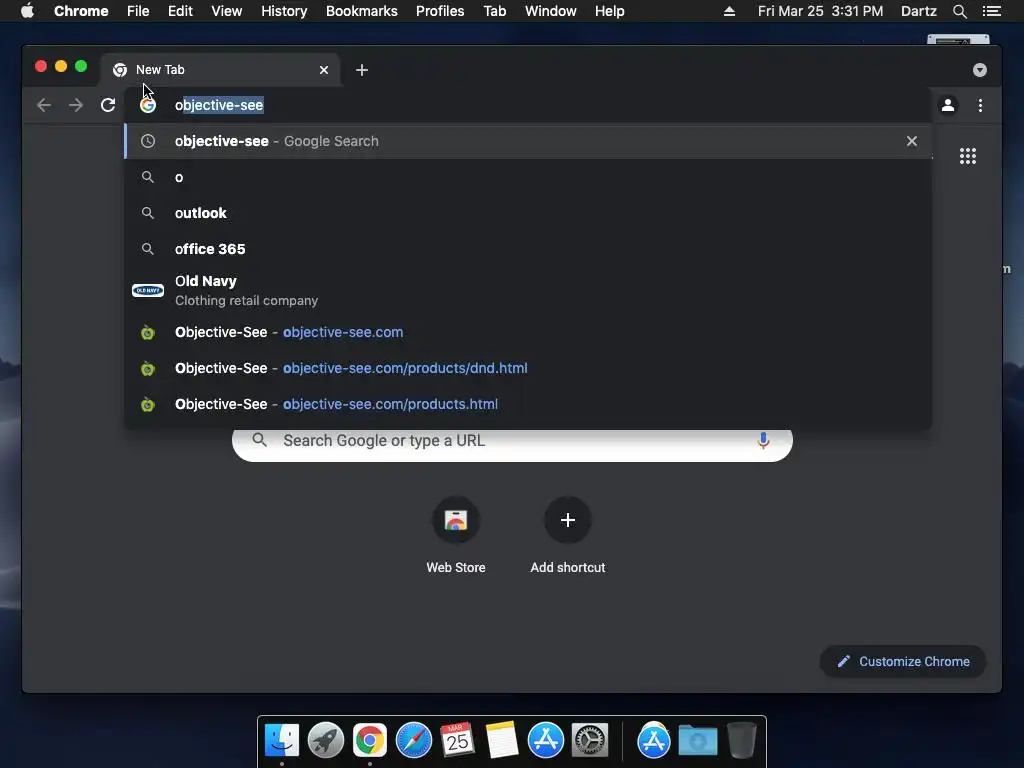Screen dimensions: 1024x768
Task: Open the Window menu
Action: (x=551, y=11)
